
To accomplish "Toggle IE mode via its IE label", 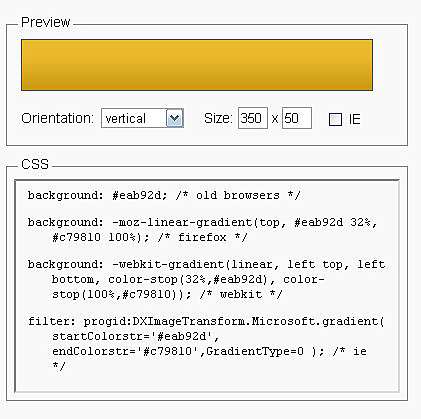I will click(x=355, y=119).
